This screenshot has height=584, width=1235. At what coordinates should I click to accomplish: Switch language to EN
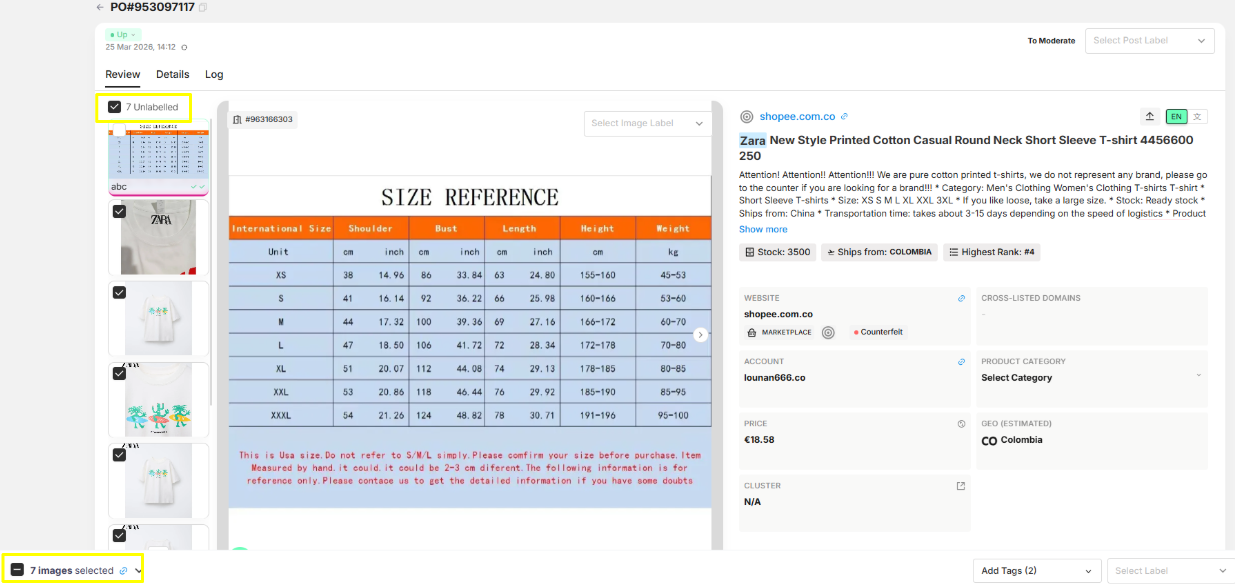click(x=1176, y=116)
